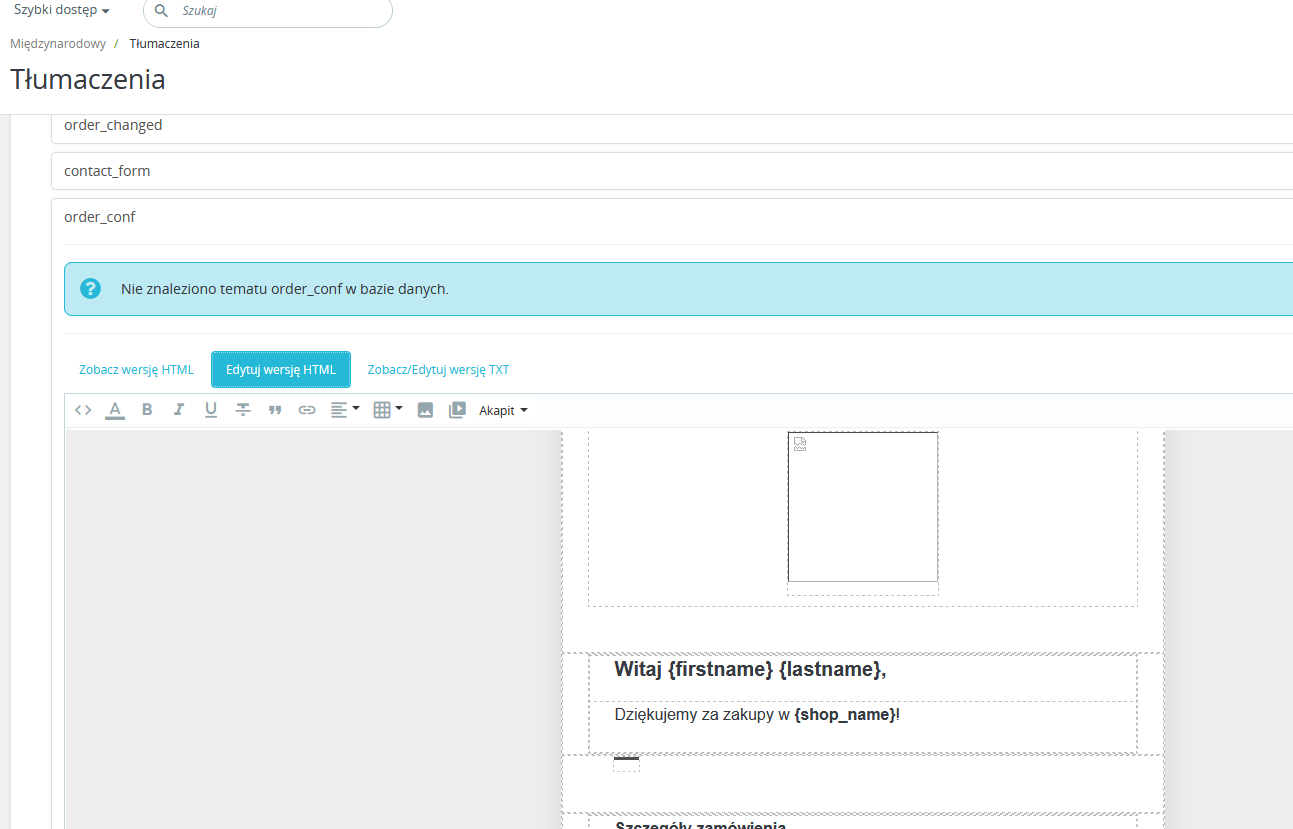Viewport: 1293px width, 829px height.
Task: Switch to the Zobacz wersję HTML tab
Action: (x=137, y=370)
